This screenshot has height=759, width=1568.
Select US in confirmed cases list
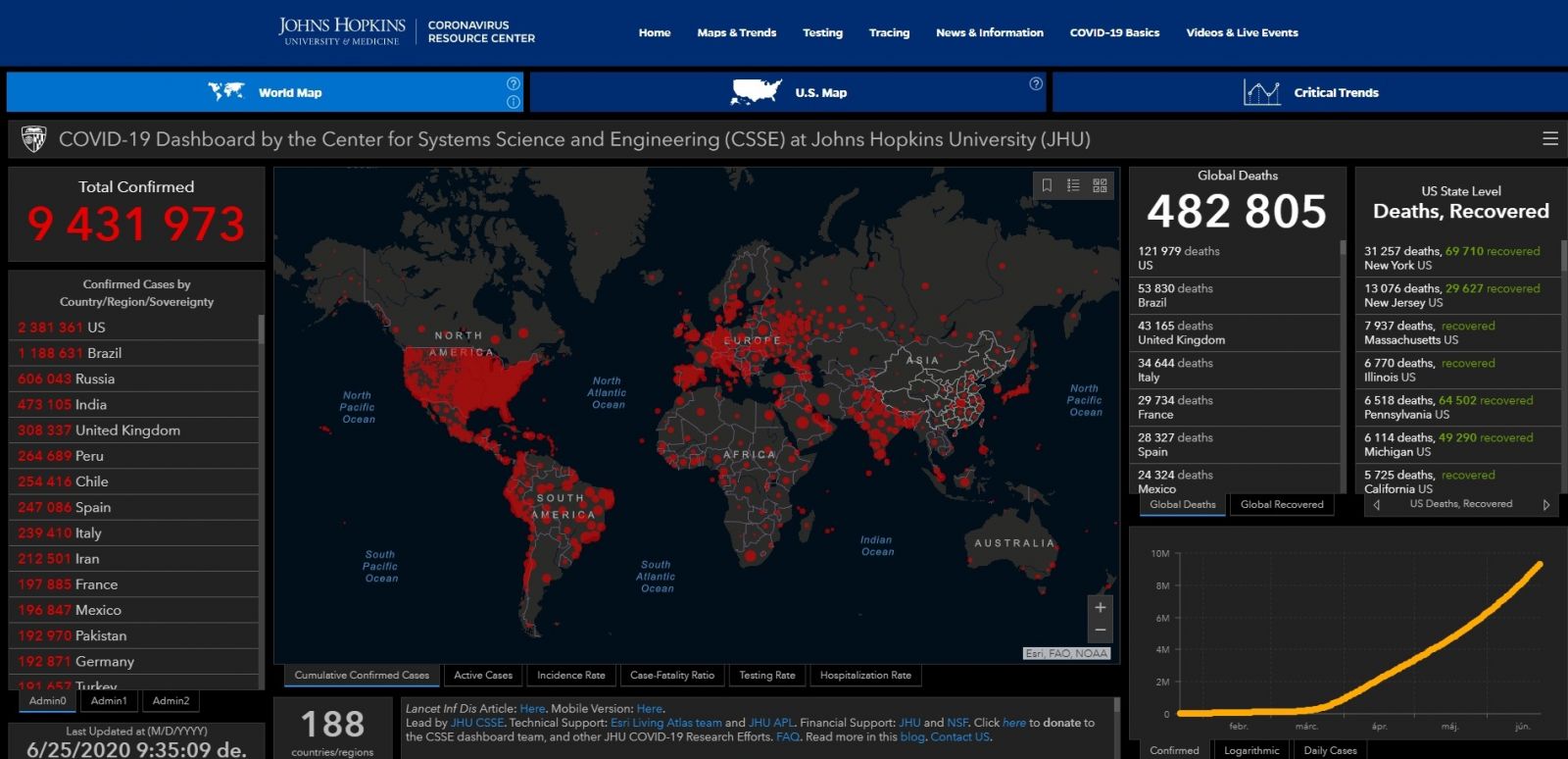tap(134, 328)
